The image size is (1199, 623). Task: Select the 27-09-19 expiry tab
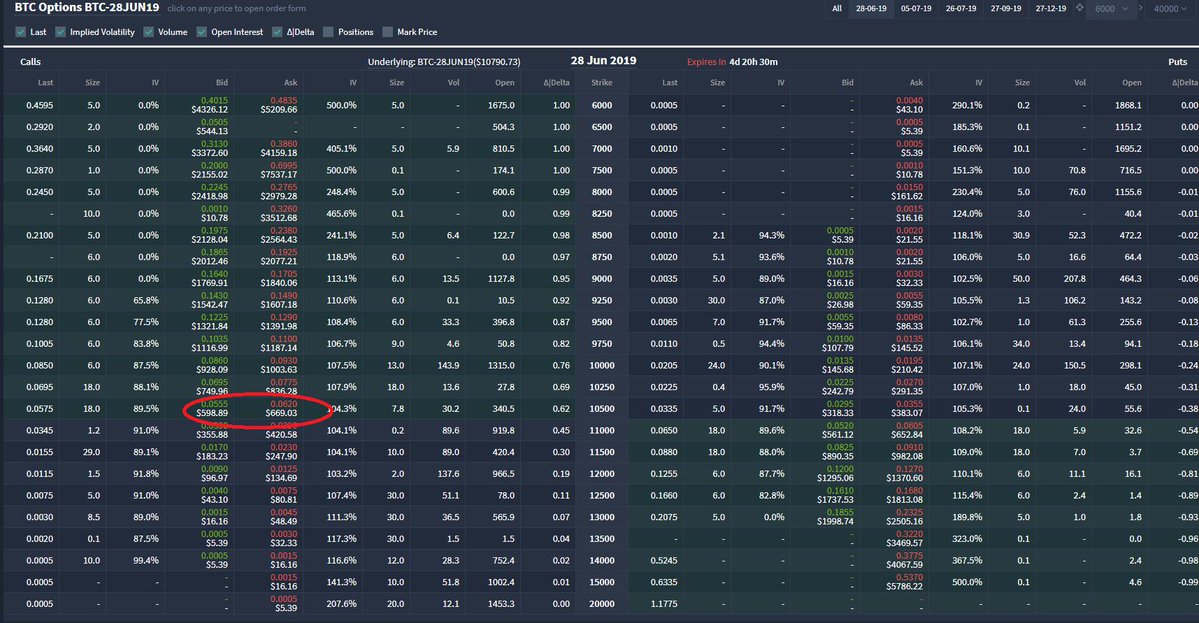[x=1006, y=8]
